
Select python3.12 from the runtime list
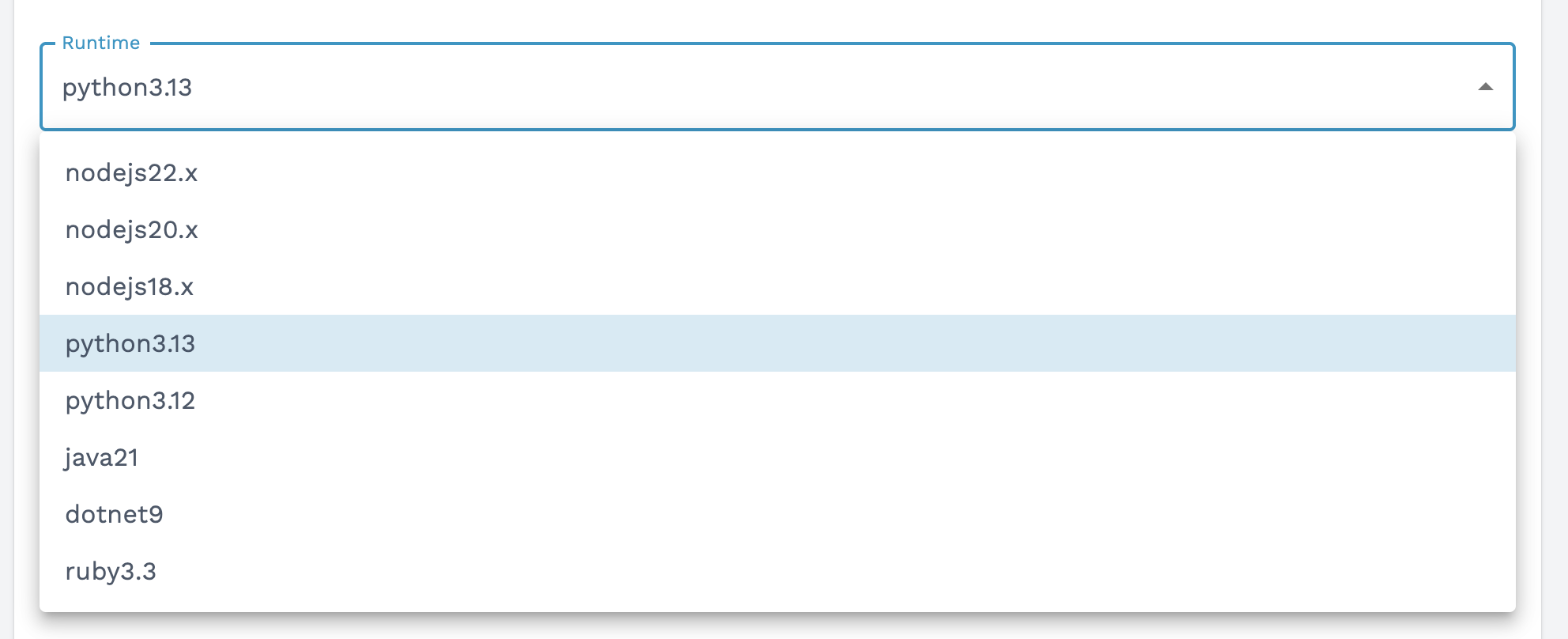130,400
